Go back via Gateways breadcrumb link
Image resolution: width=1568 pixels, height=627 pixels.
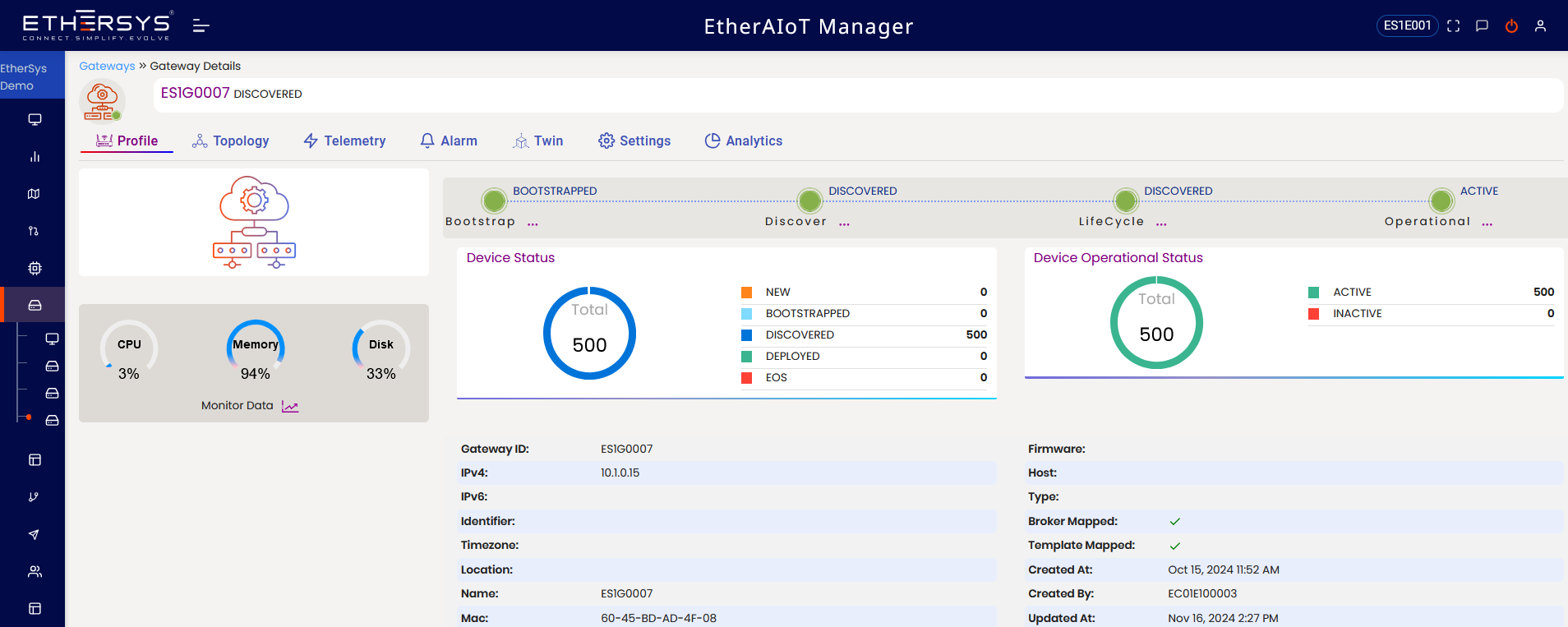pyautogui.click(x=107, y=66)
